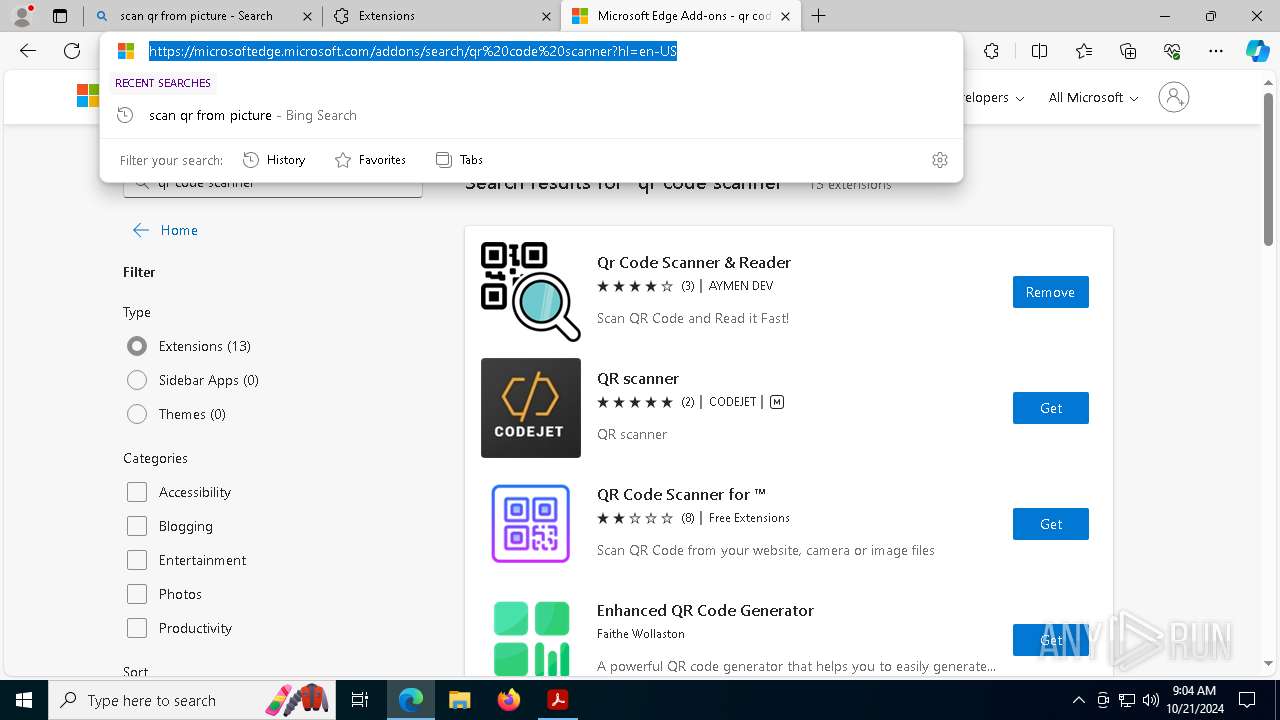Check the Photos category box

[137, 594]
